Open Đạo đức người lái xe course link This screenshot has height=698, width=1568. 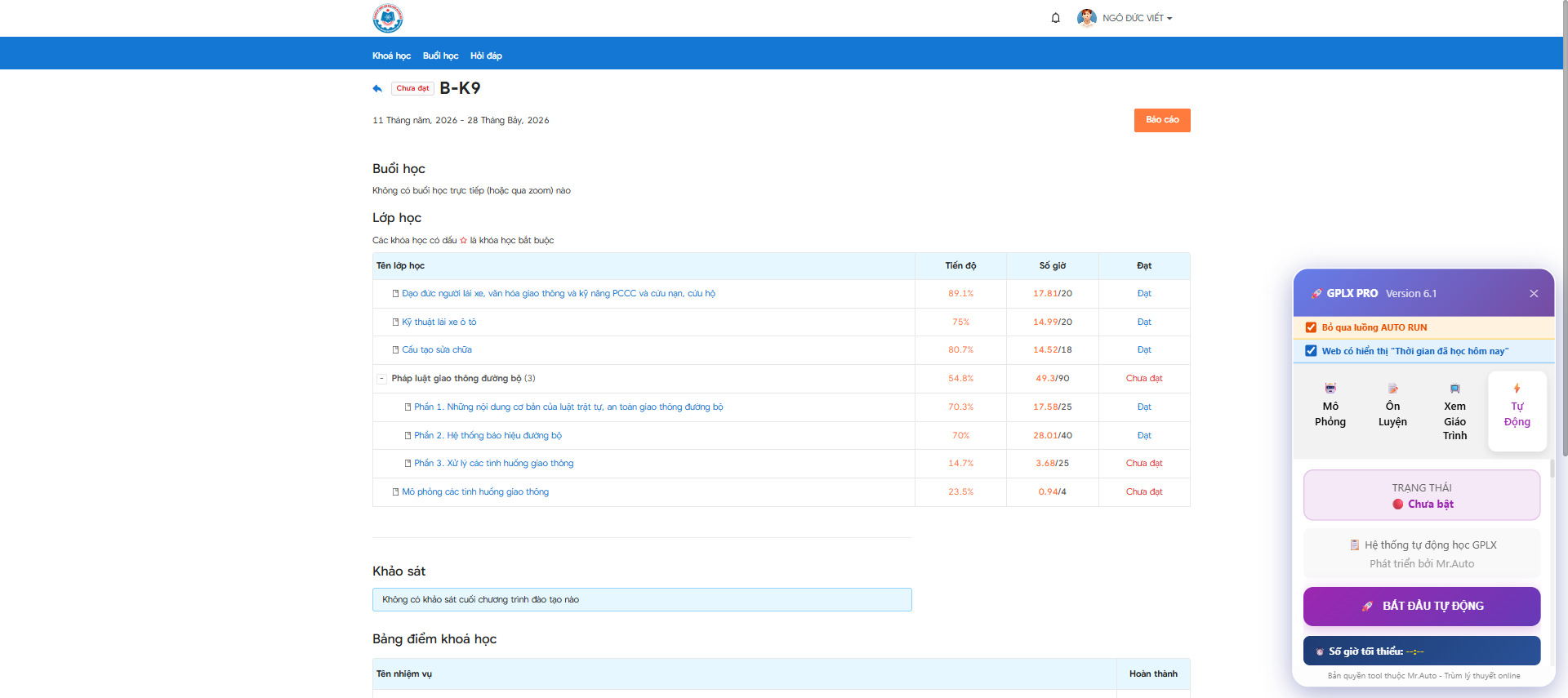559,293
